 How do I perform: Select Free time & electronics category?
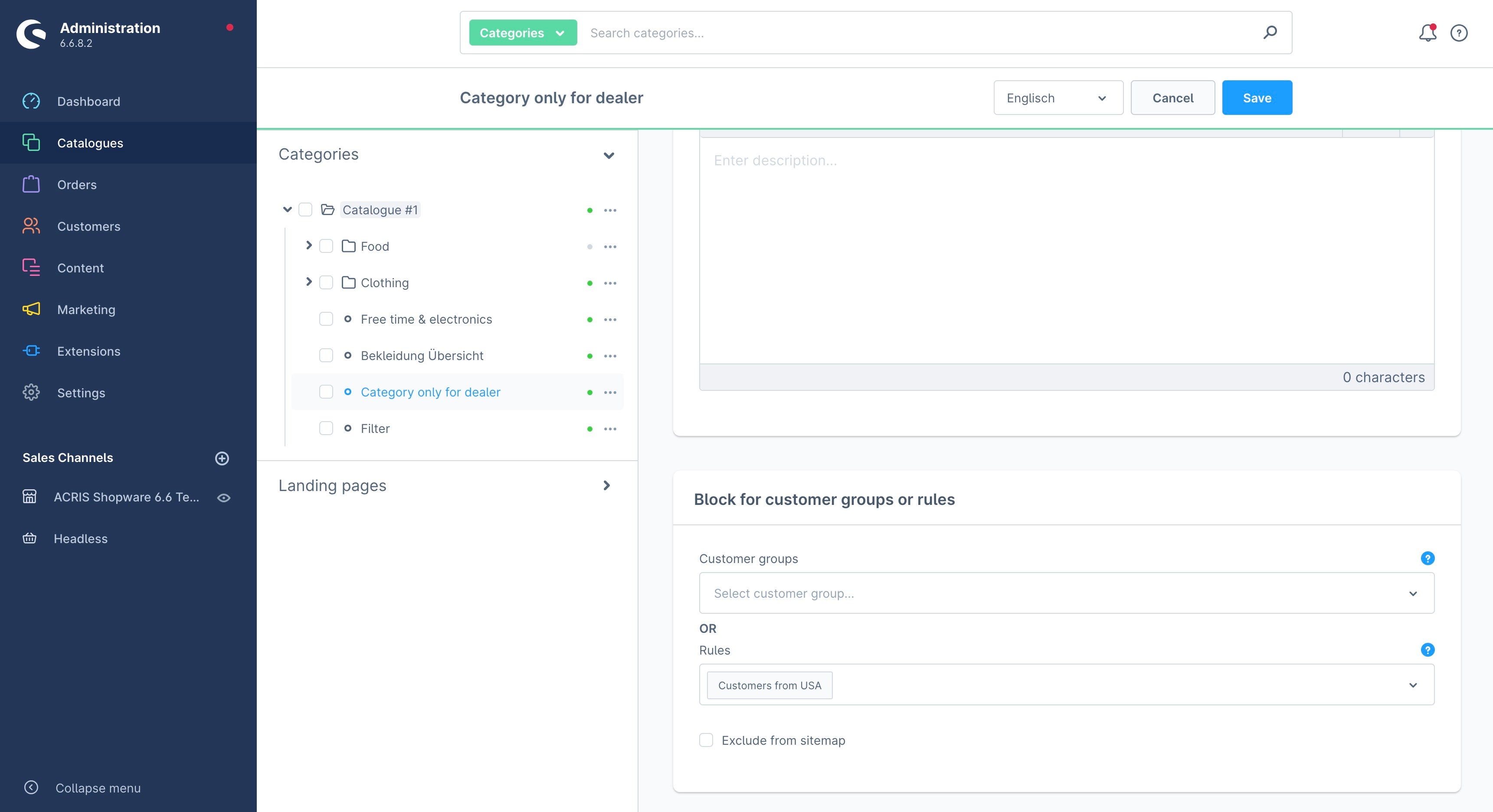tap(426, 319)
